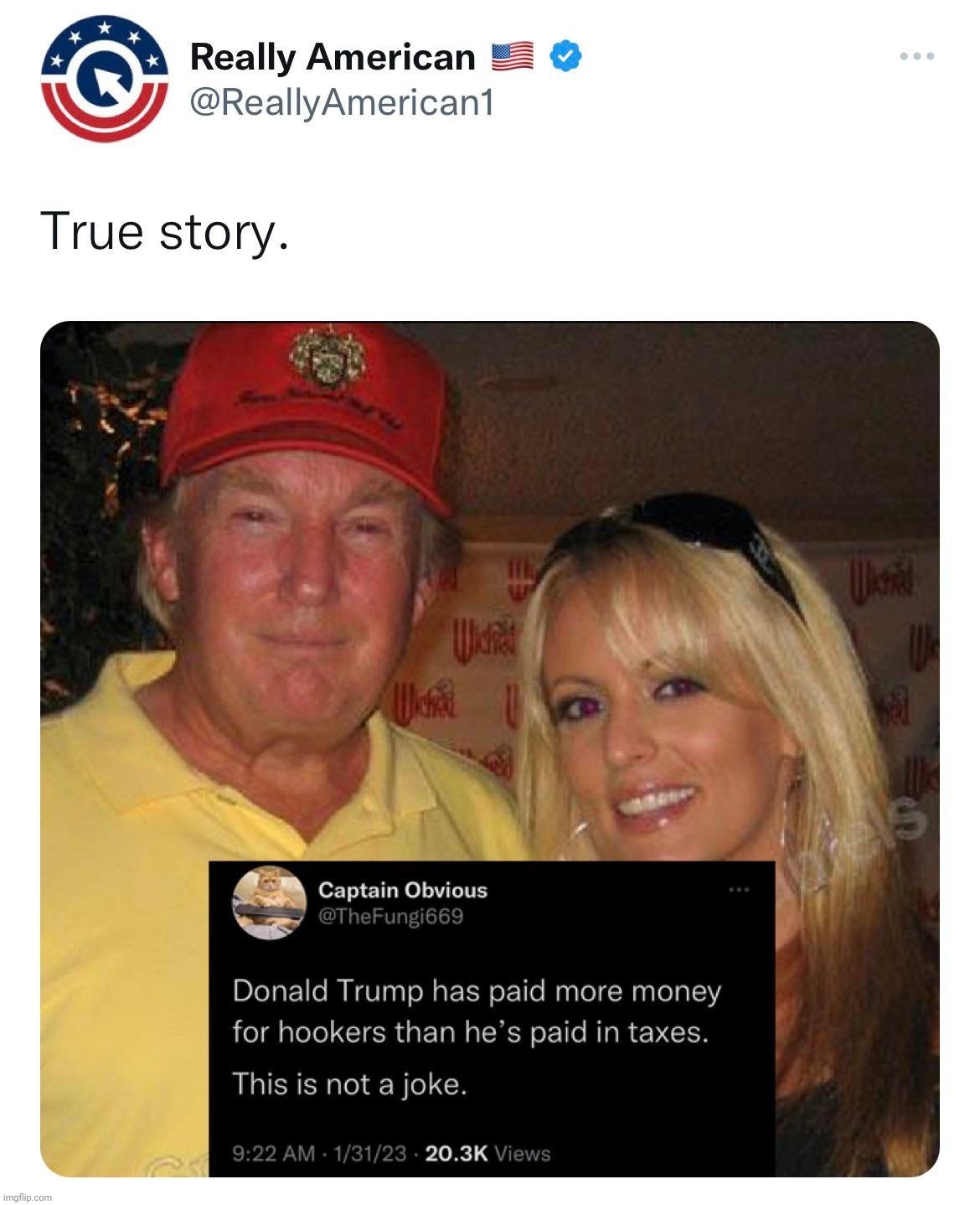Open the tweet's three-dot more menu
This screenshot has width=980, height=1205.
pos(916,57)
